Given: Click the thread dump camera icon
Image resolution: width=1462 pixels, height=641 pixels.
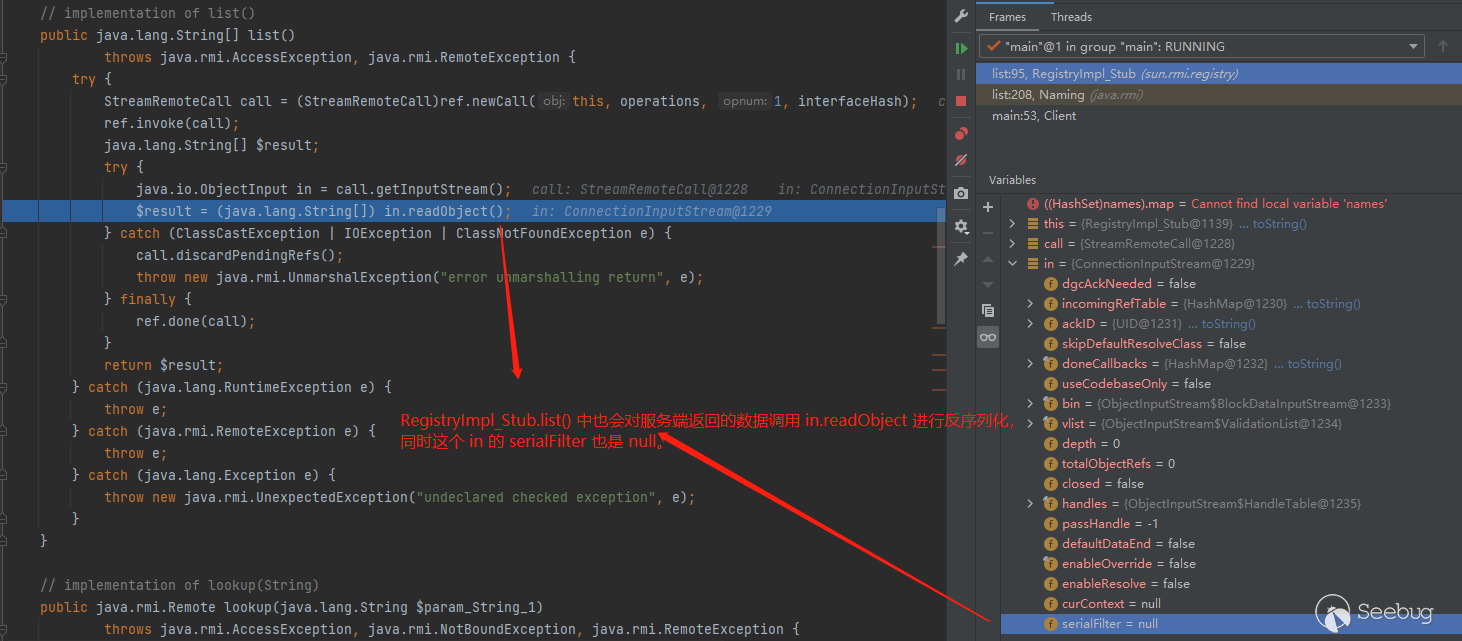Looking at the screenshot, I should [x=961, y=193].
